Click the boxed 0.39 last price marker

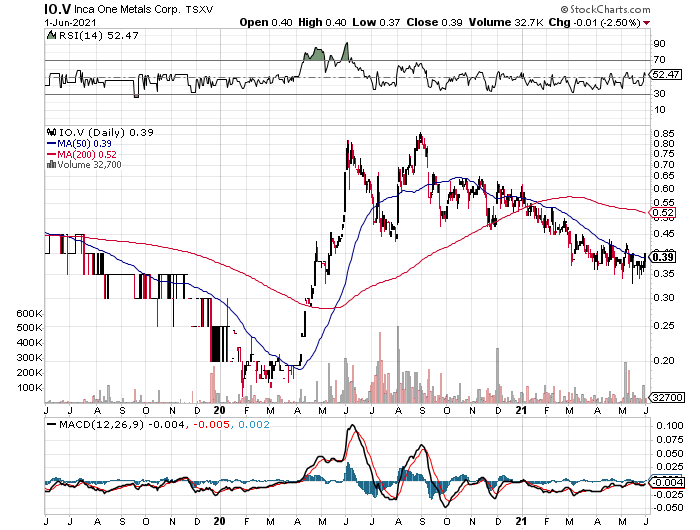(x=664, y=257)
